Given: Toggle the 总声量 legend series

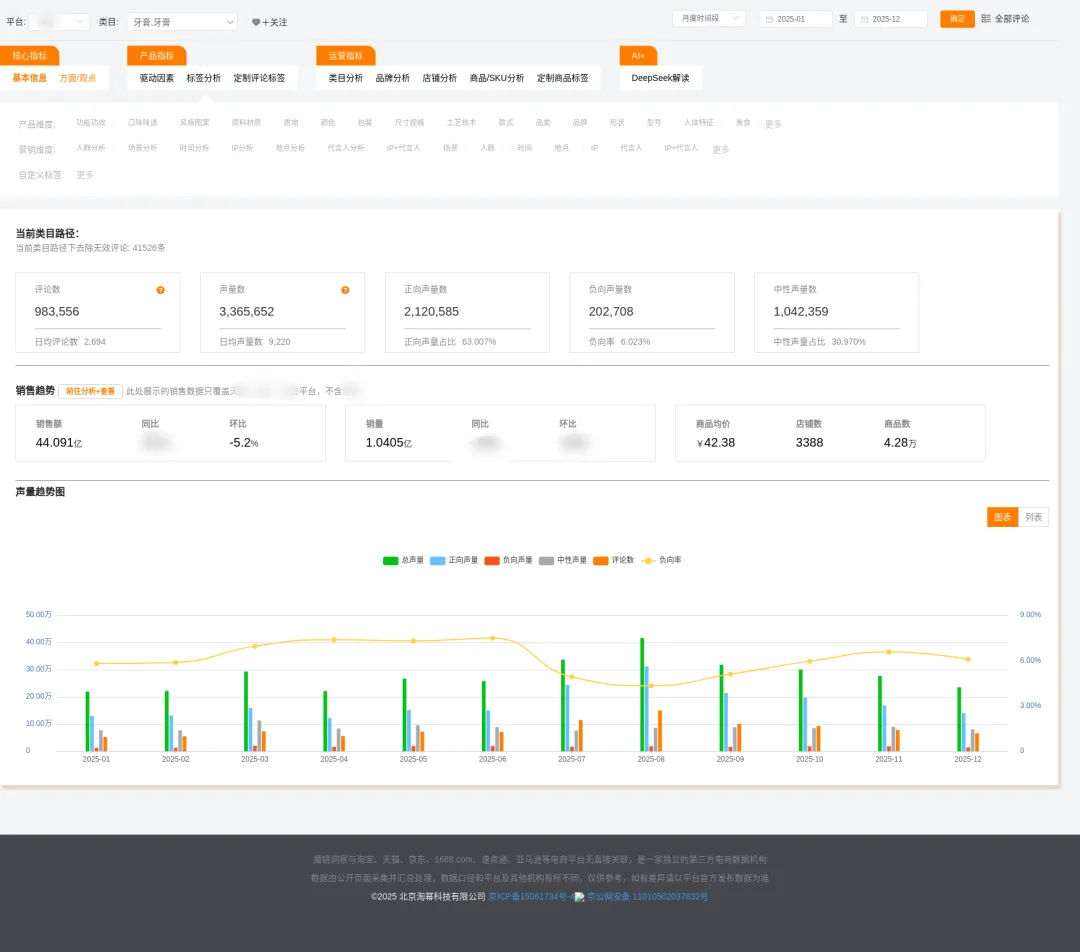Looking at the screenshot, I should point(404,560).
